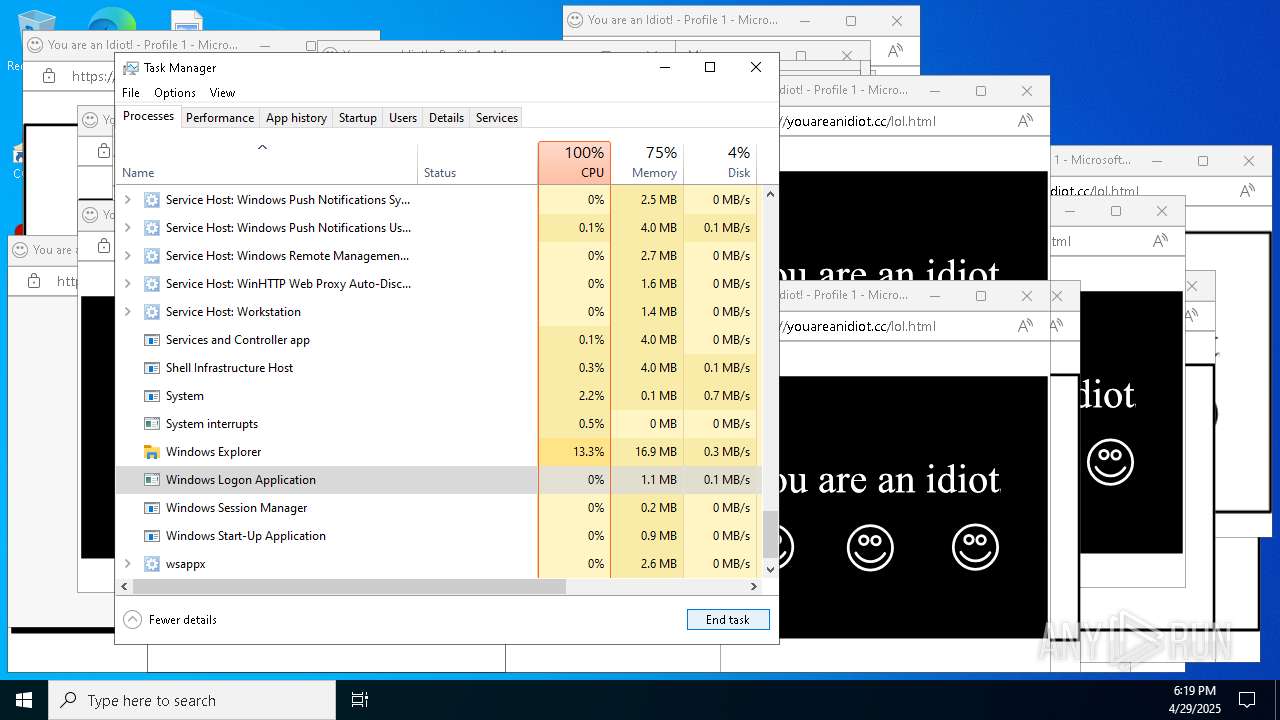
Task: Open Task View on the taskbar
Action: 360,700
